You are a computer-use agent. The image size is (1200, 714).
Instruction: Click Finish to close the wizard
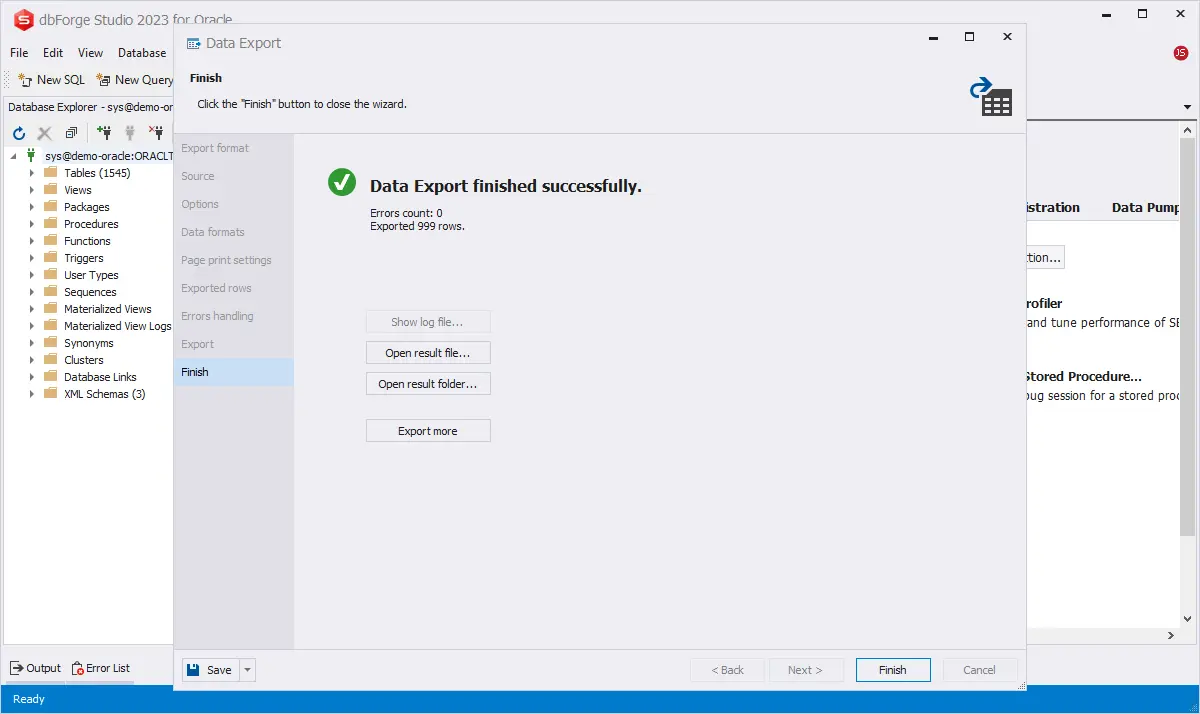(x=892, y=670)
